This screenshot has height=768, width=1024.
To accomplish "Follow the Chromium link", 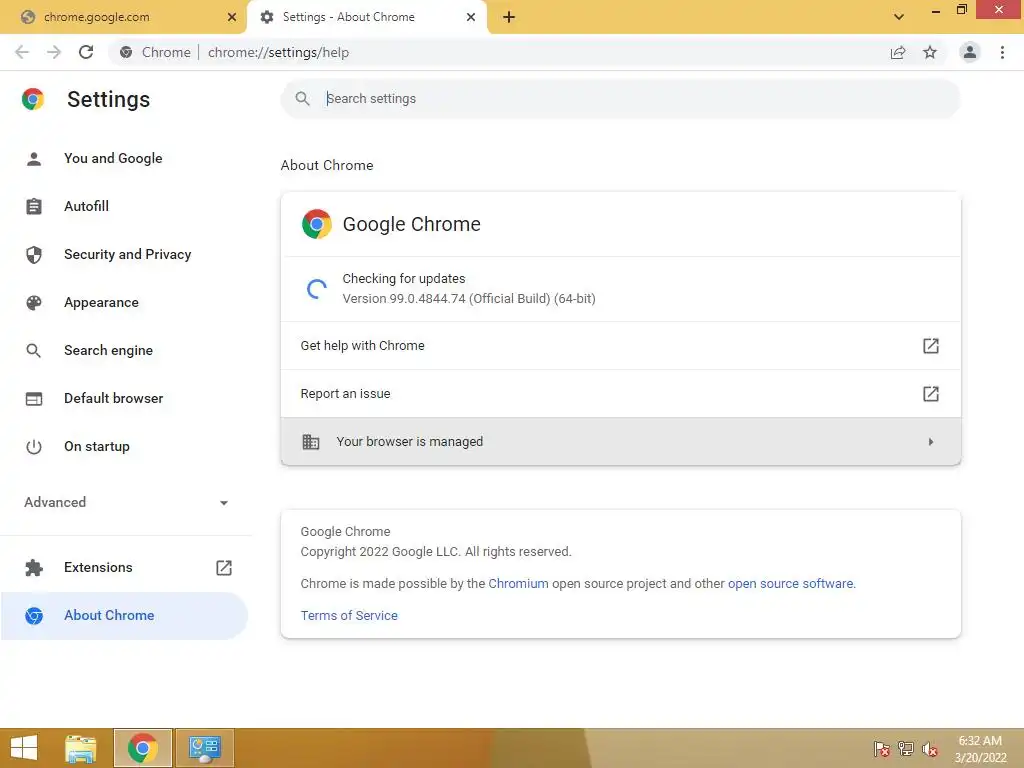I will 519,584.
